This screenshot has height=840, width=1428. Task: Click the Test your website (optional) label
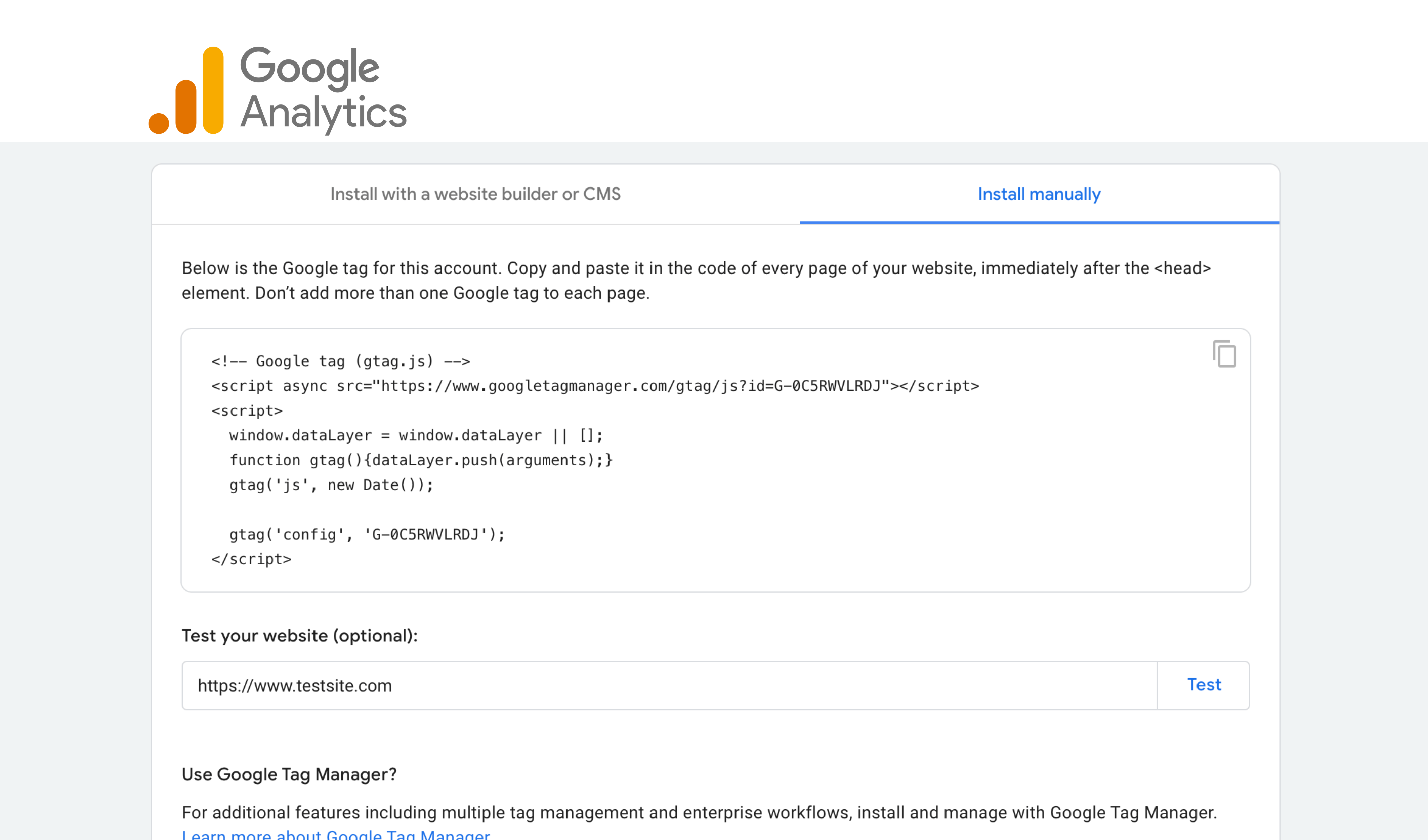tap(299, 636)
